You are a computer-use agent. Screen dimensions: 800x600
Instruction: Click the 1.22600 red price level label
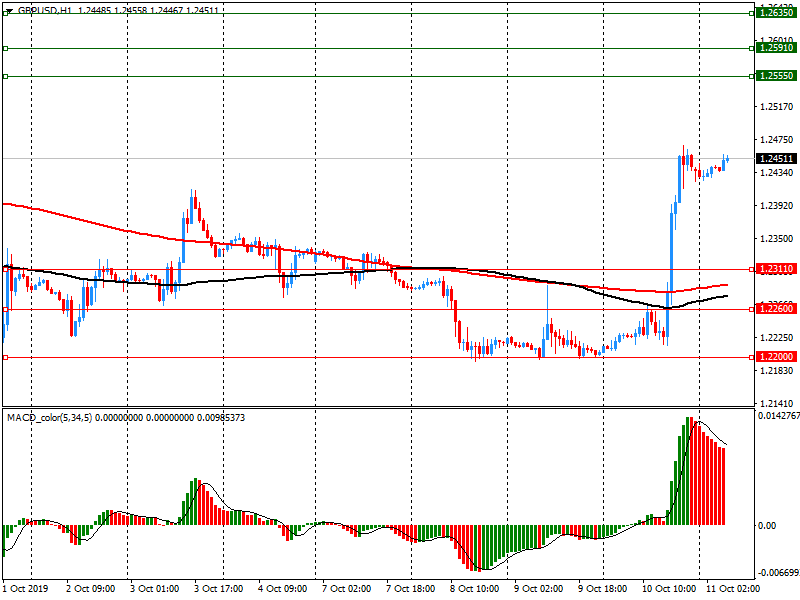click(776, 309)
